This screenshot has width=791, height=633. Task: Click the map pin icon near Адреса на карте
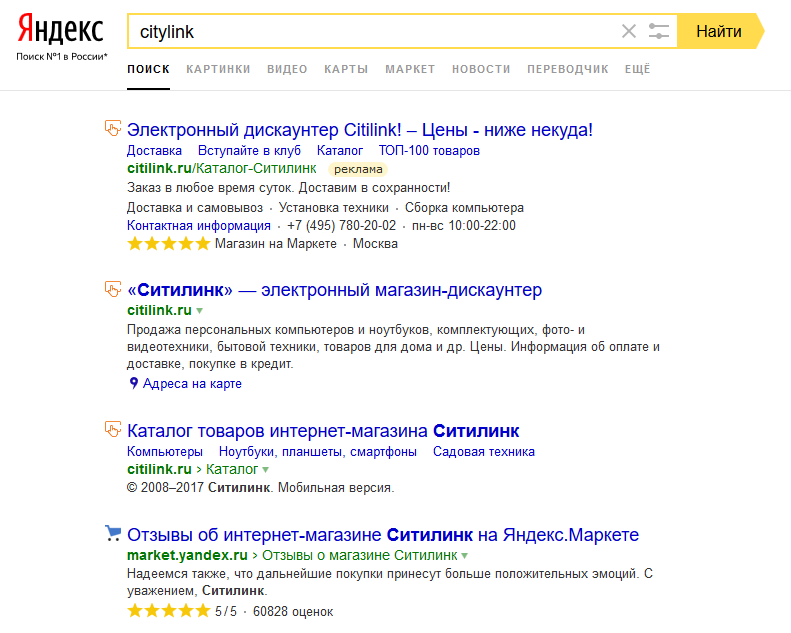(x=133, y=383)
